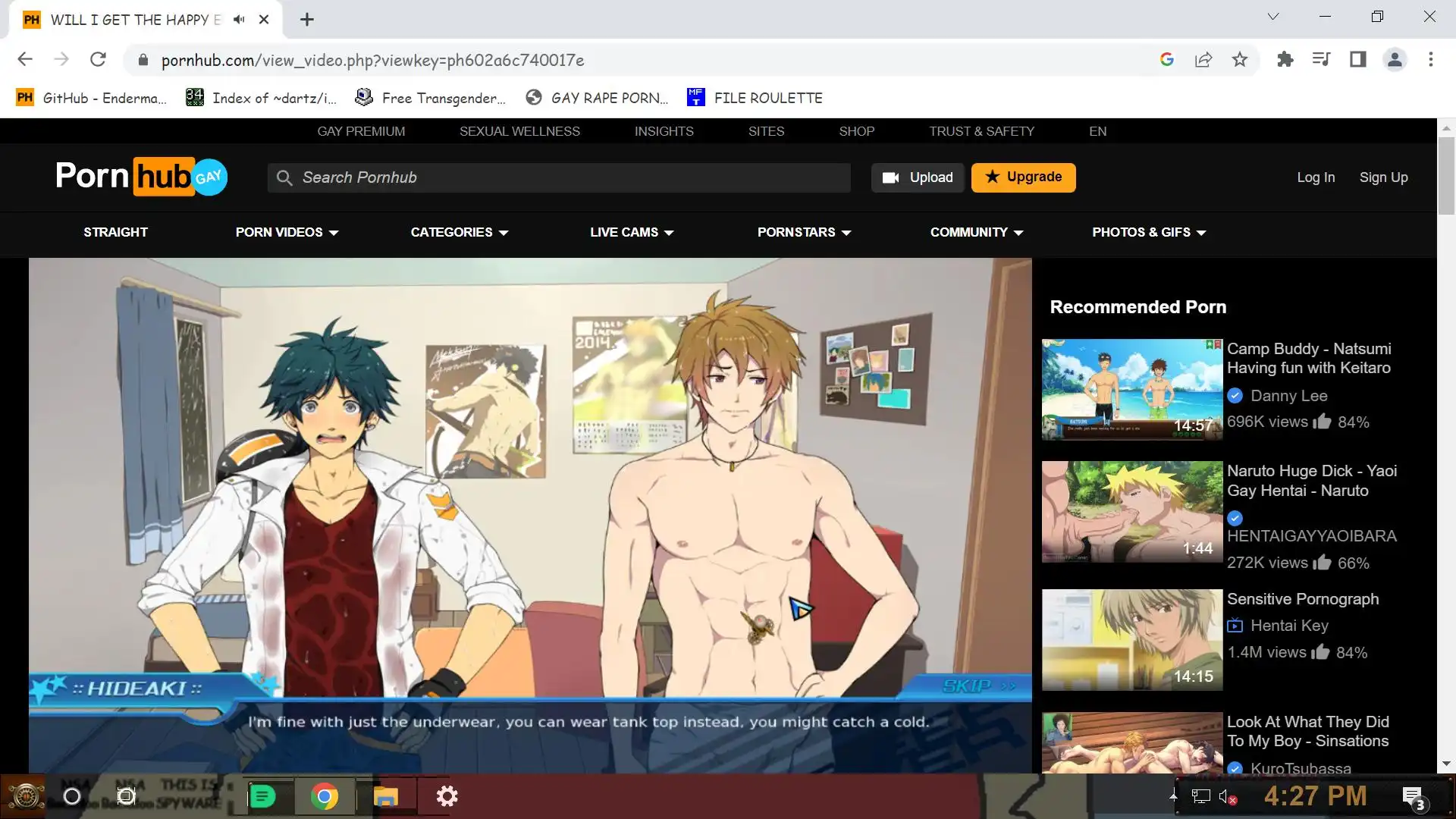Open Chrome's side panel
This screenshot has height=819, width=1456.
click(1357, 60)
